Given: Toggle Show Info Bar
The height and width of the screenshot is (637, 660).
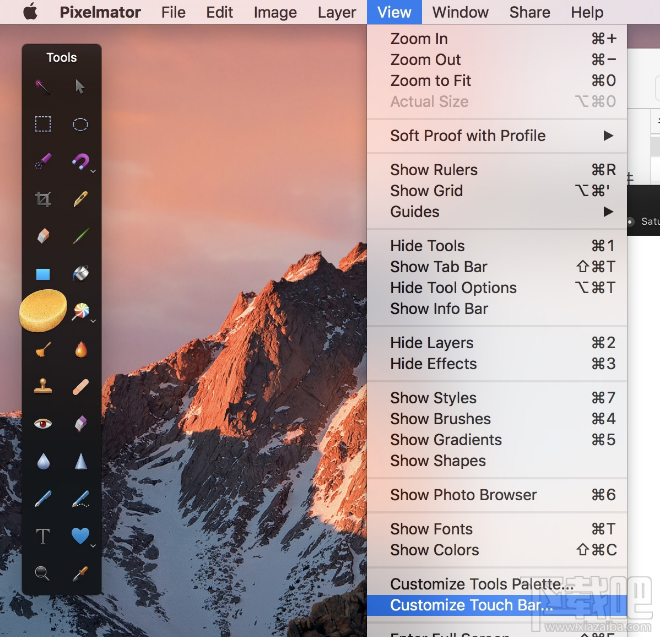Looking at the screenshot, I should pyautogui.click(x=497, y=309).
